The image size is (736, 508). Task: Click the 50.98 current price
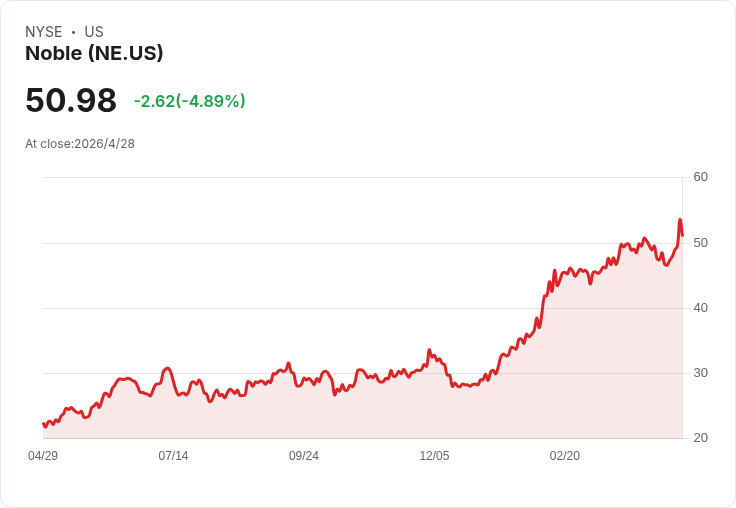[x=71, y=100]
